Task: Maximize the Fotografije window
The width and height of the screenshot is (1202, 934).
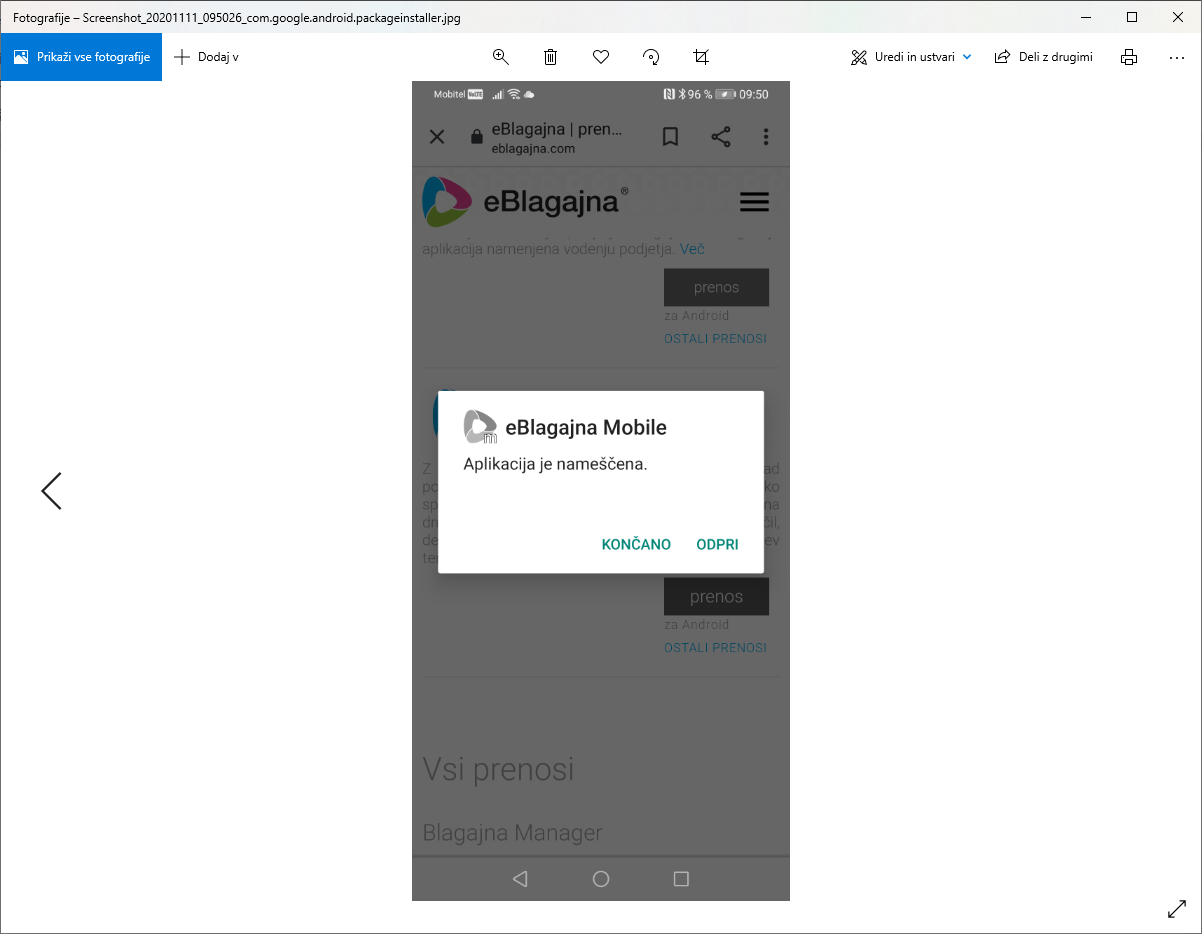Action: (1132, 17)
